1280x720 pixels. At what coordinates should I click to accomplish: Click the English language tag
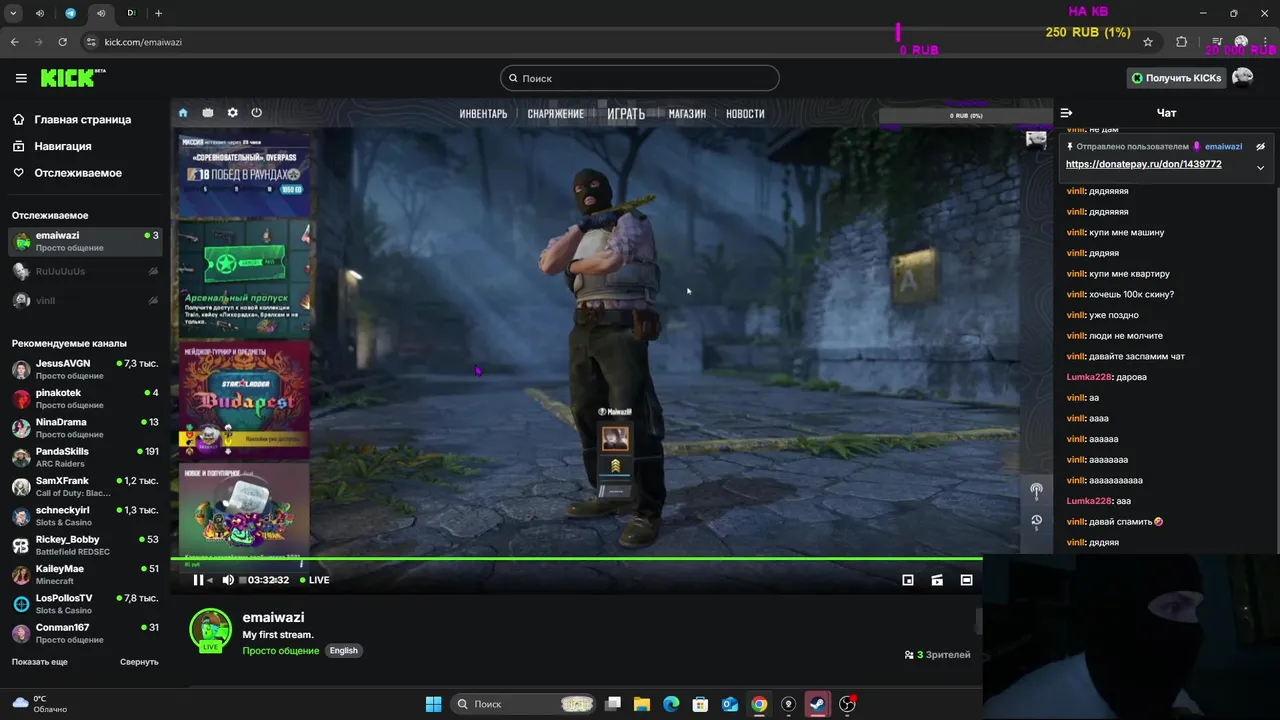click(344, 651)
